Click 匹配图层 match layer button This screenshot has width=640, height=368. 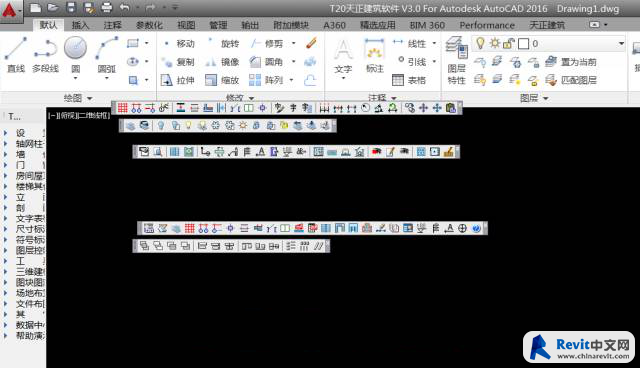coord(571,80)
